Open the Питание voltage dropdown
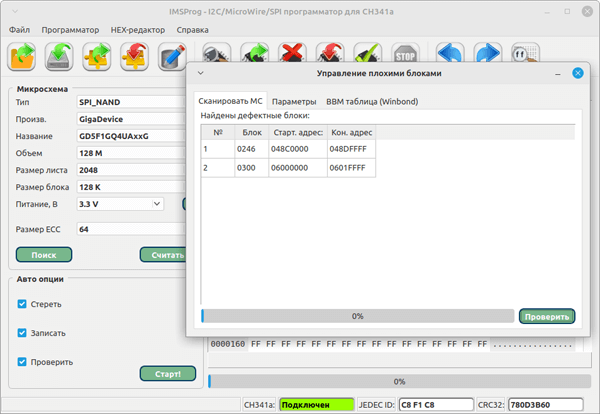The image size is (600, 414). (x=120, y=204)
